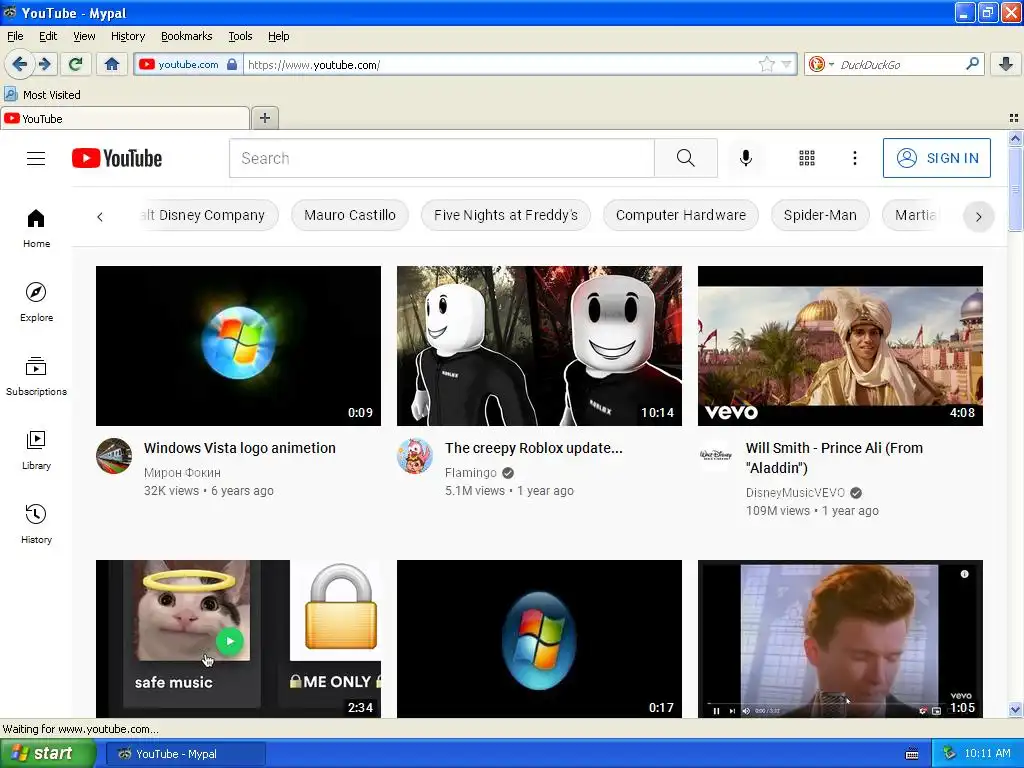Open Windows Vista logo animetion video title

[x=240, y=448]
